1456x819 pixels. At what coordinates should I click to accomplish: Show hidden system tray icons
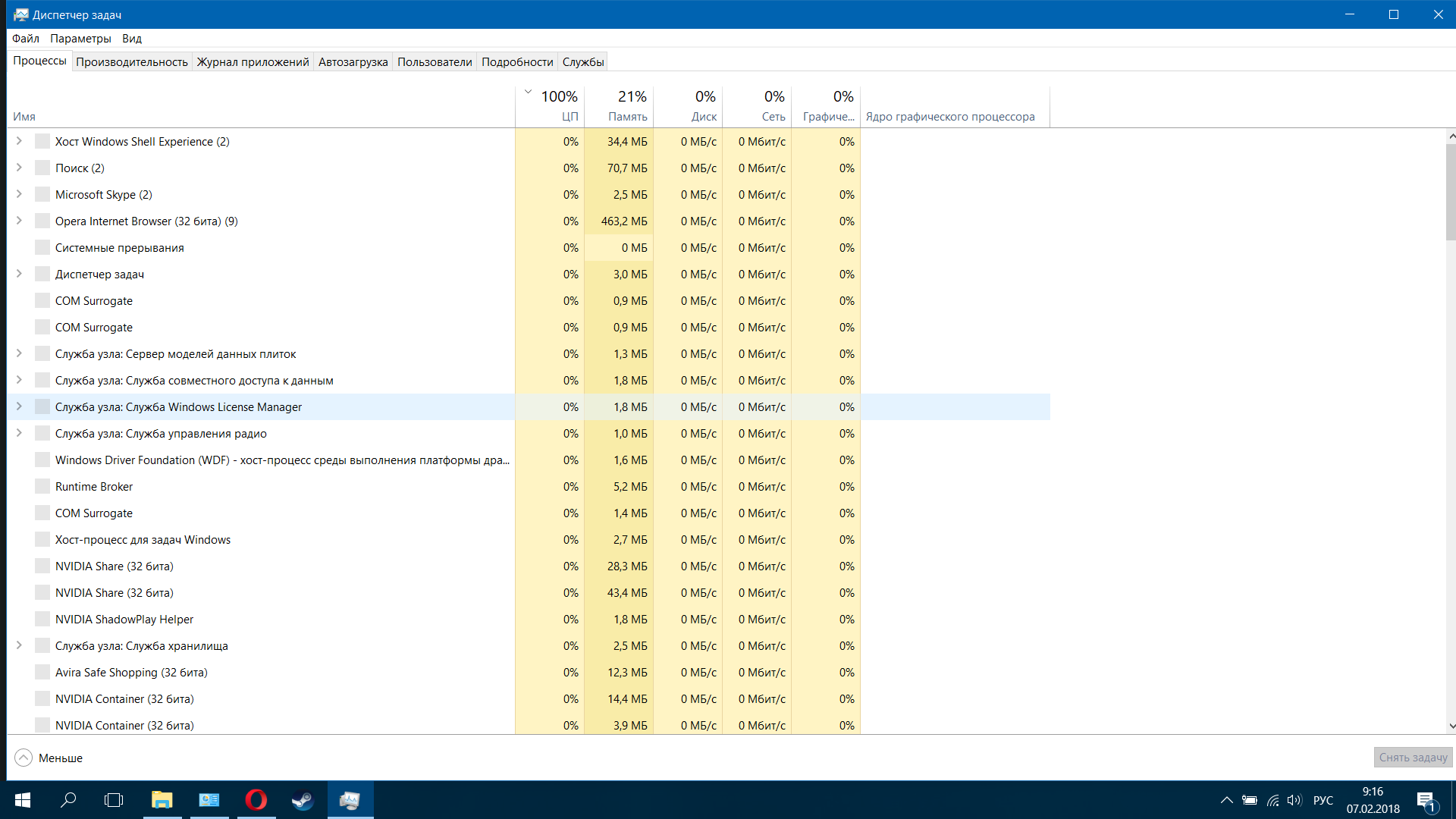tap(1226, 800)
